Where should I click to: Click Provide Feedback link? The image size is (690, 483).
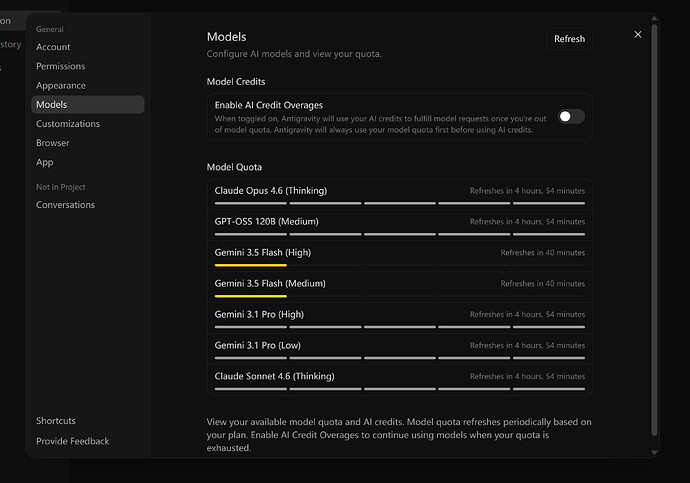pyautogui.click(x=73, y=441)
